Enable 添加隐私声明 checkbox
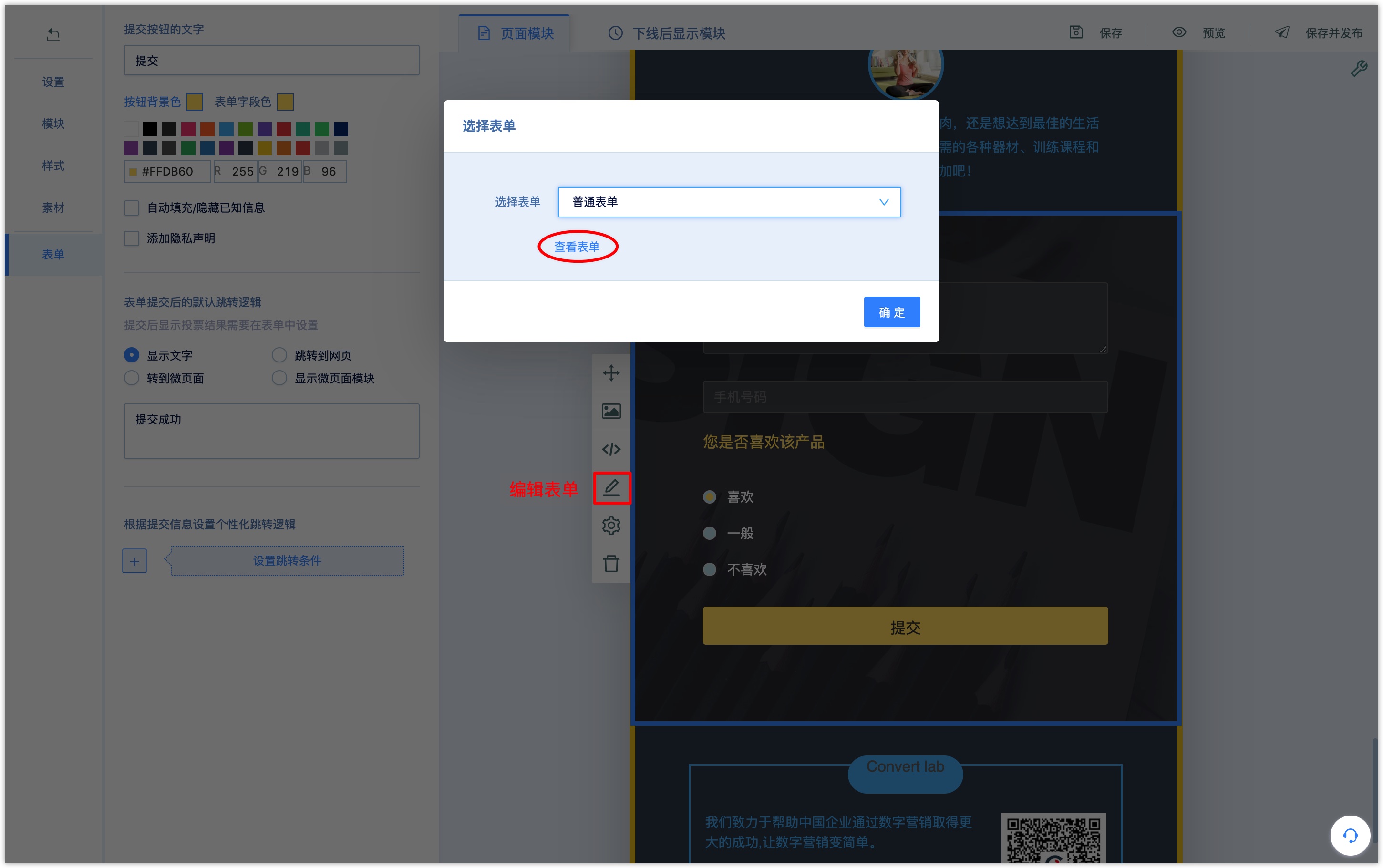Screen dimensions: 1383x868 click(x=130, y=238)
